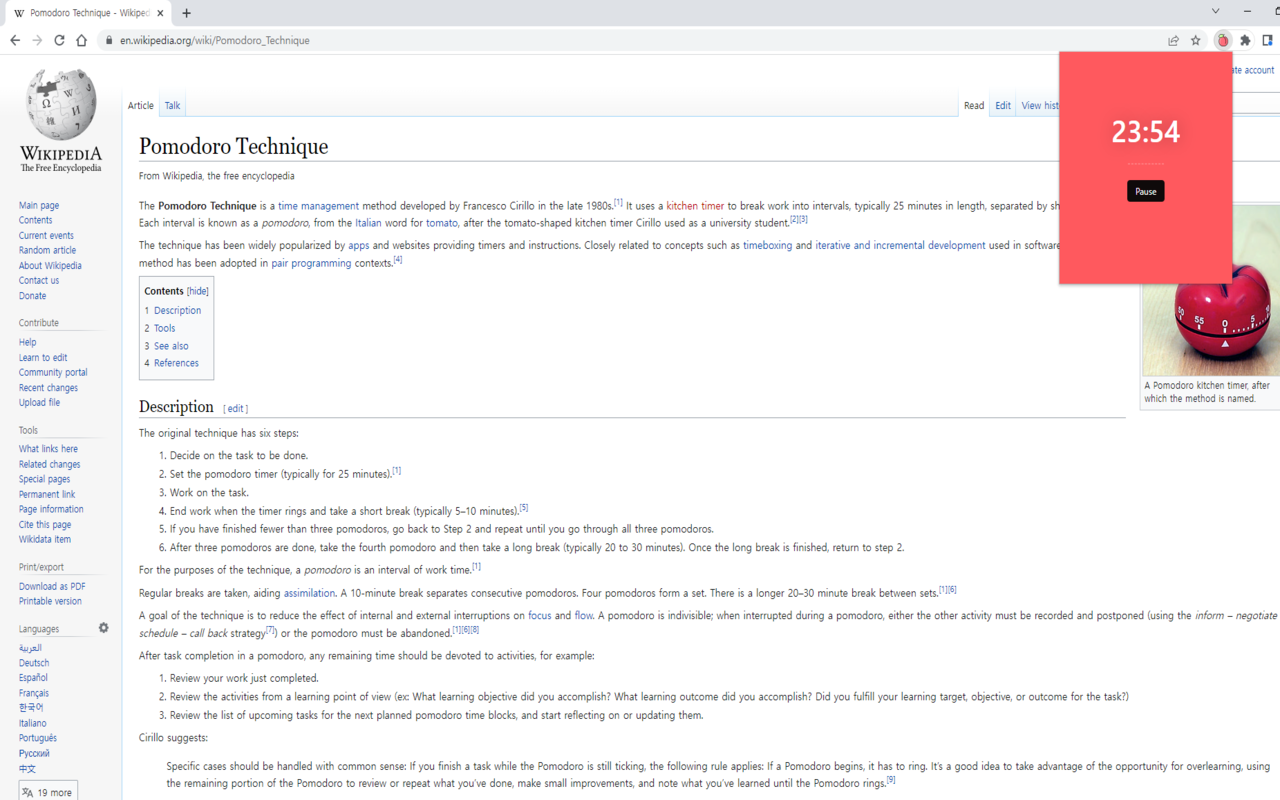This screenshot has height=800, width=1280.
Task: Go to browser home via house icon
Action: [82, 41]
